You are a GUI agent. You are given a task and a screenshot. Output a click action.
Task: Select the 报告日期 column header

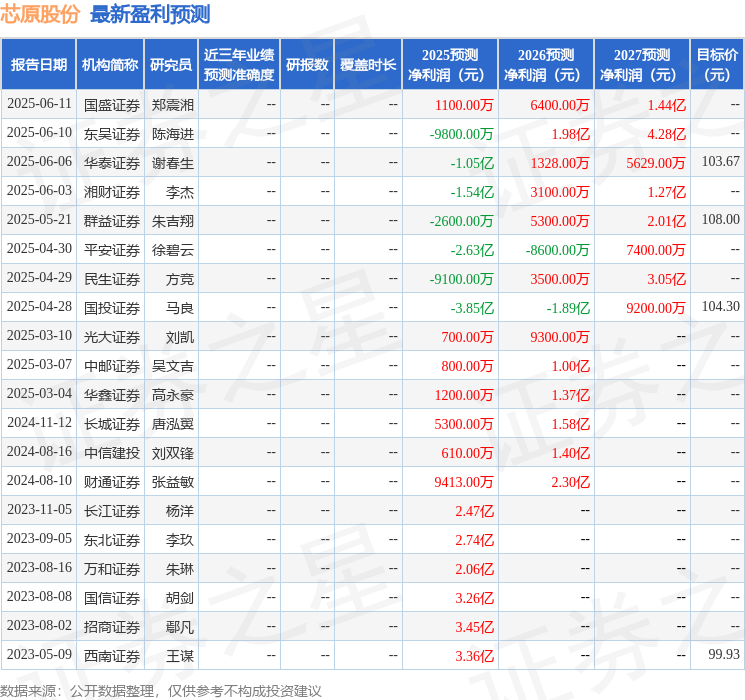pyautogui.click(x=39, y=65)
